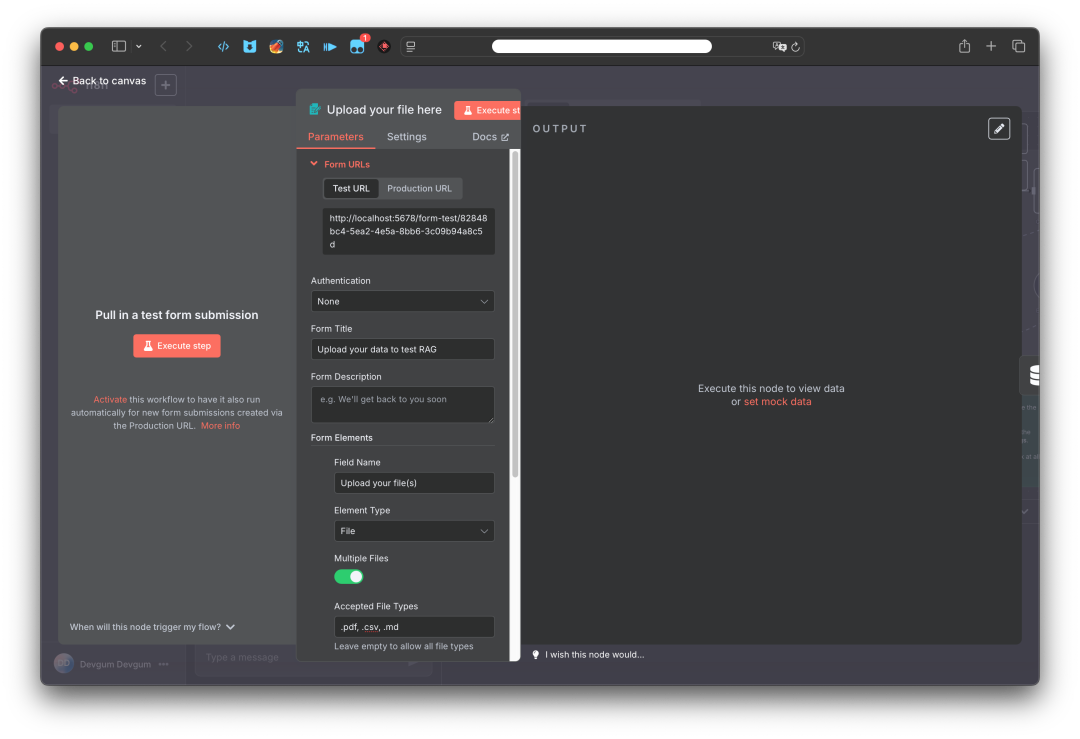Click the Form Title input field
Viewport: 1080px width, 739px height.
click(402, 349)
